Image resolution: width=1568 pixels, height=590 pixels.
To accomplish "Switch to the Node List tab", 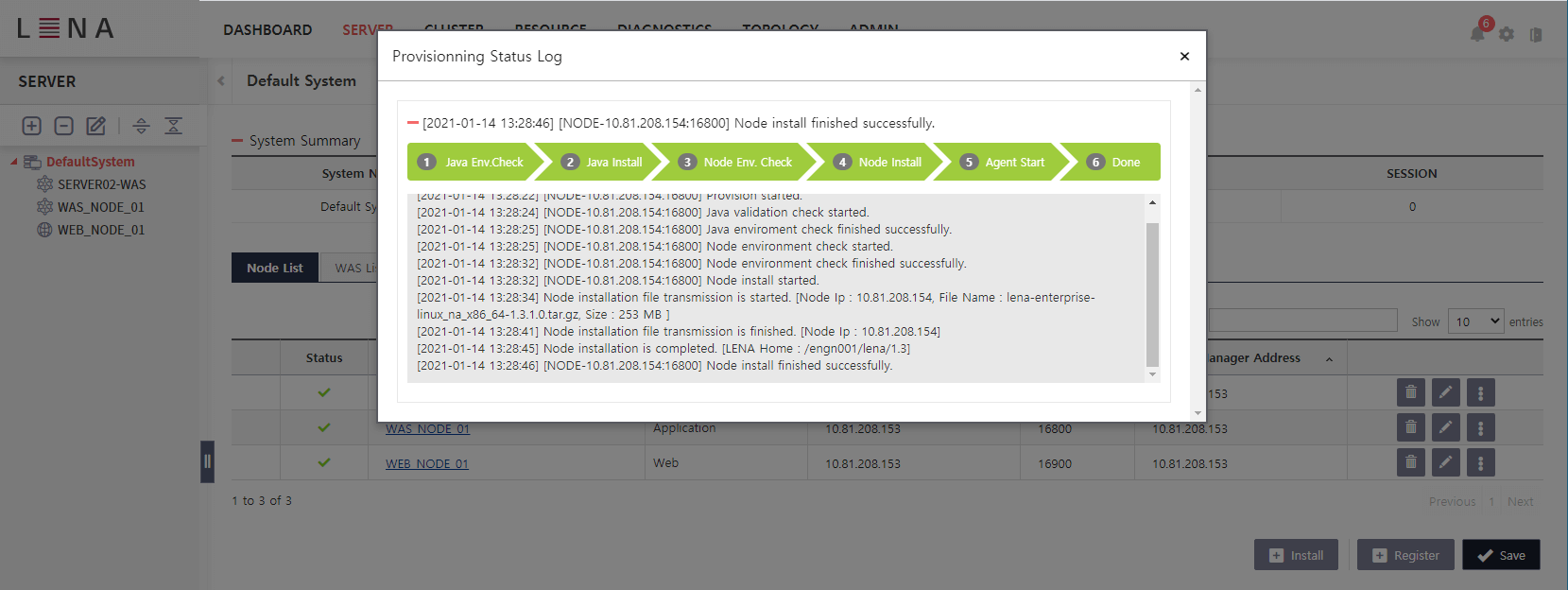I will click(275, 268).
